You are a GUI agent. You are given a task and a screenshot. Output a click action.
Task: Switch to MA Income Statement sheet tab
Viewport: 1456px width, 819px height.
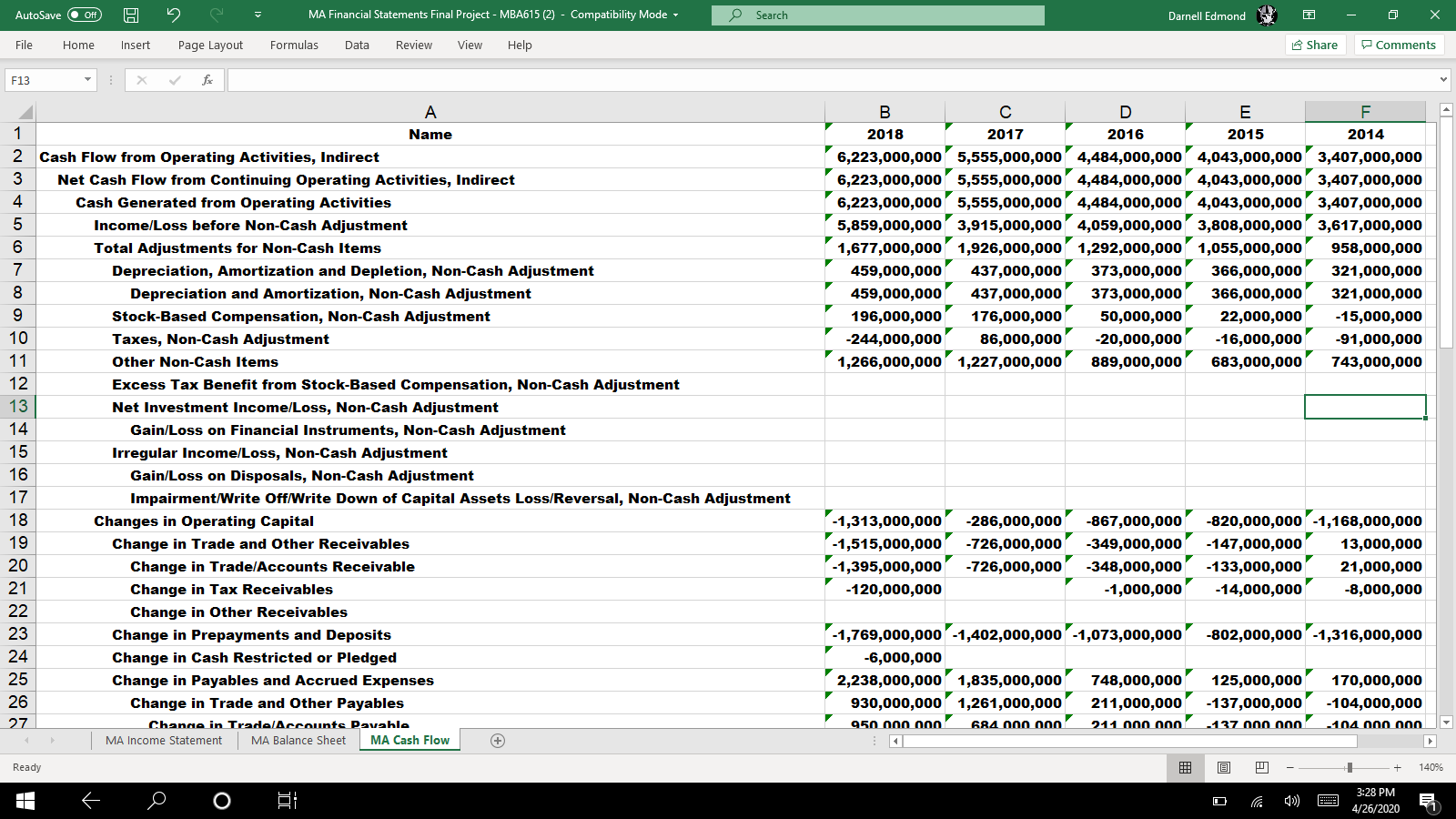(164, 741)
